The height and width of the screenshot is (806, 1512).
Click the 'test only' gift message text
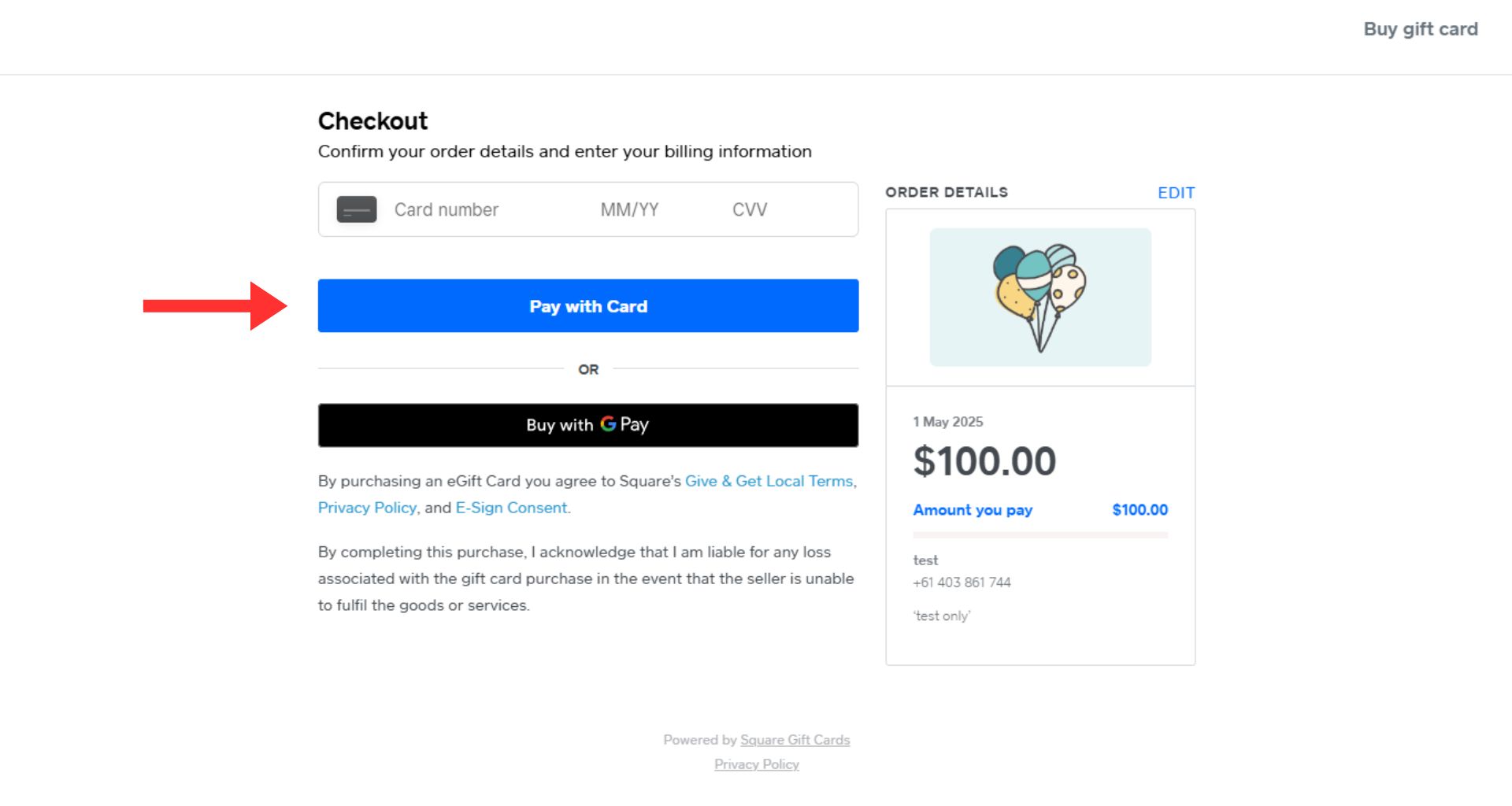coord(942,616)
